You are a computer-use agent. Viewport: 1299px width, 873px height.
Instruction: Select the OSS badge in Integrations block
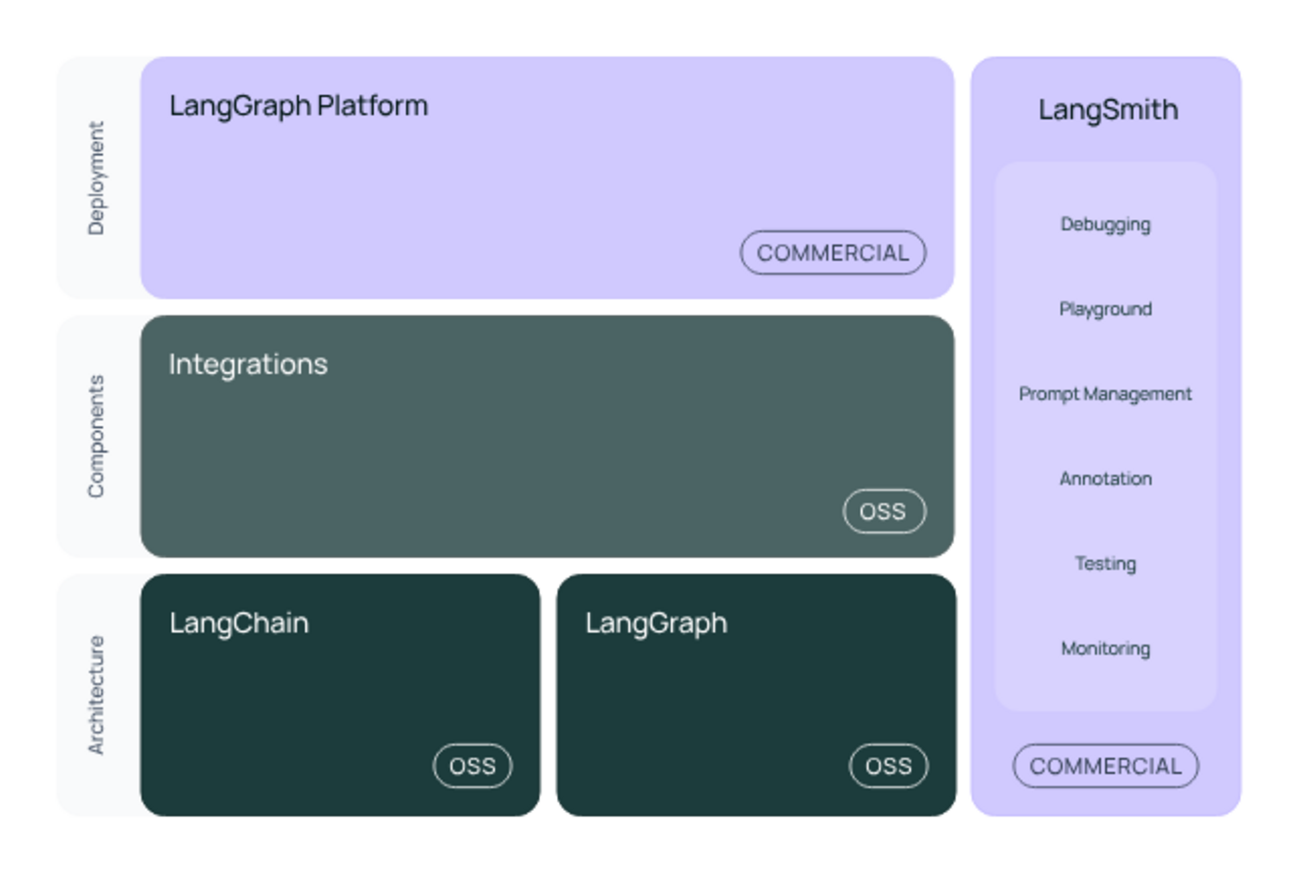pos(884,511)
